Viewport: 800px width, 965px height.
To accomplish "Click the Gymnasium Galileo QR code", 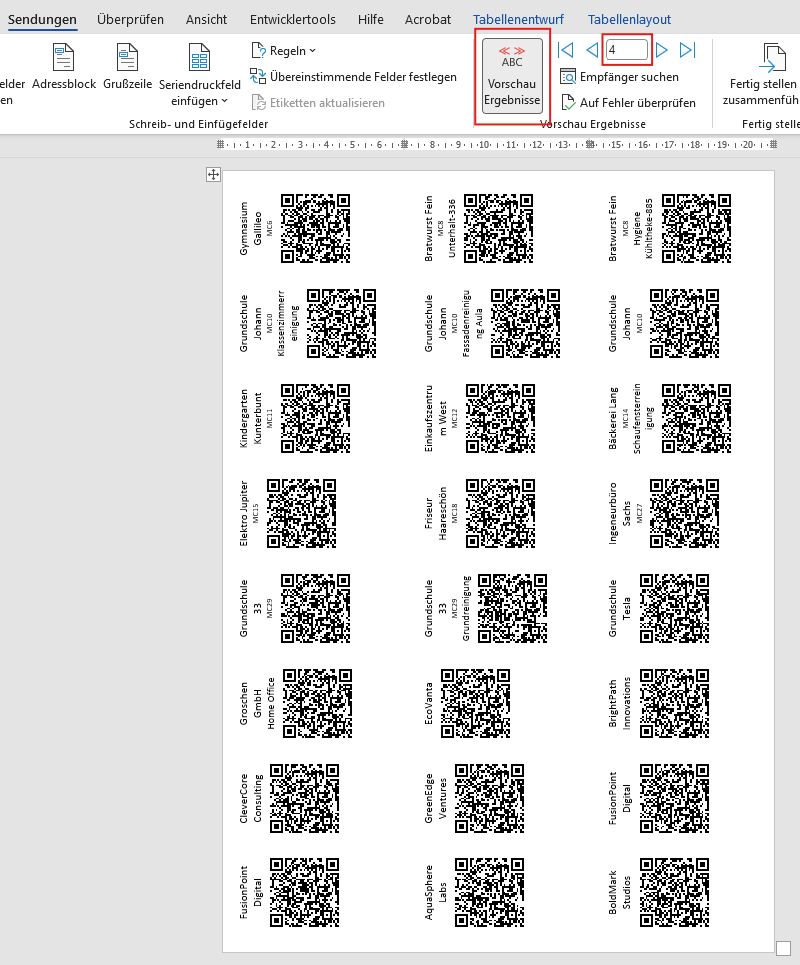I will pos(315,229).
